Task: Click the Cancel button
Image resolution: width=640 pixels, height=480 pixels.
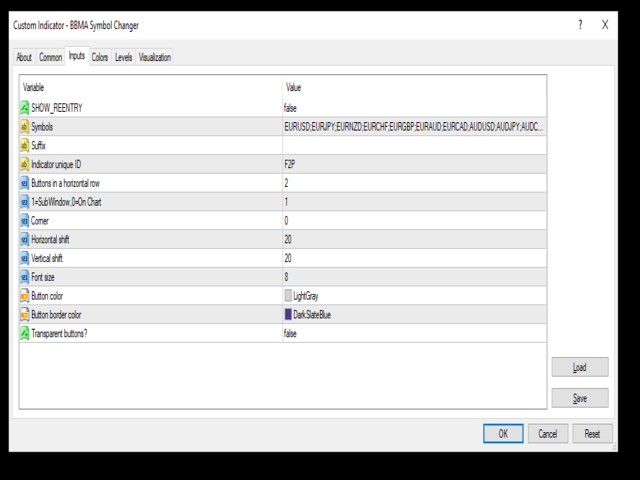Action: (x=548, y=433)
